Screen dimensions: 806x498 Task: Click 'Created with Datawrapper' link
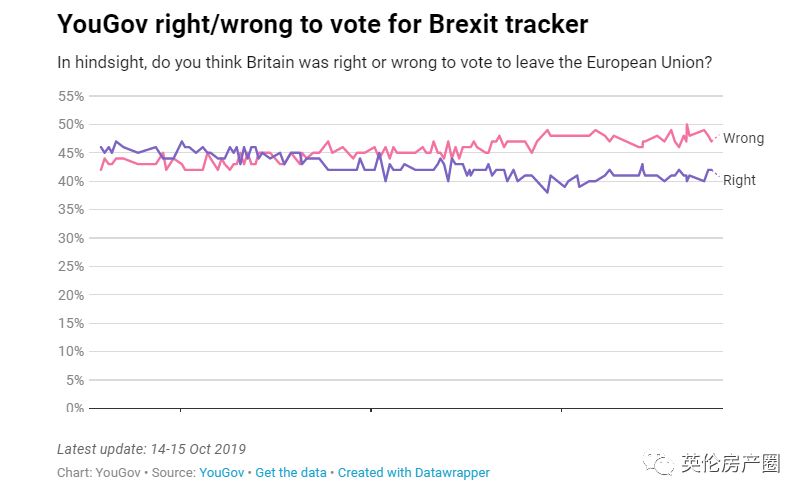coord(414,472)
